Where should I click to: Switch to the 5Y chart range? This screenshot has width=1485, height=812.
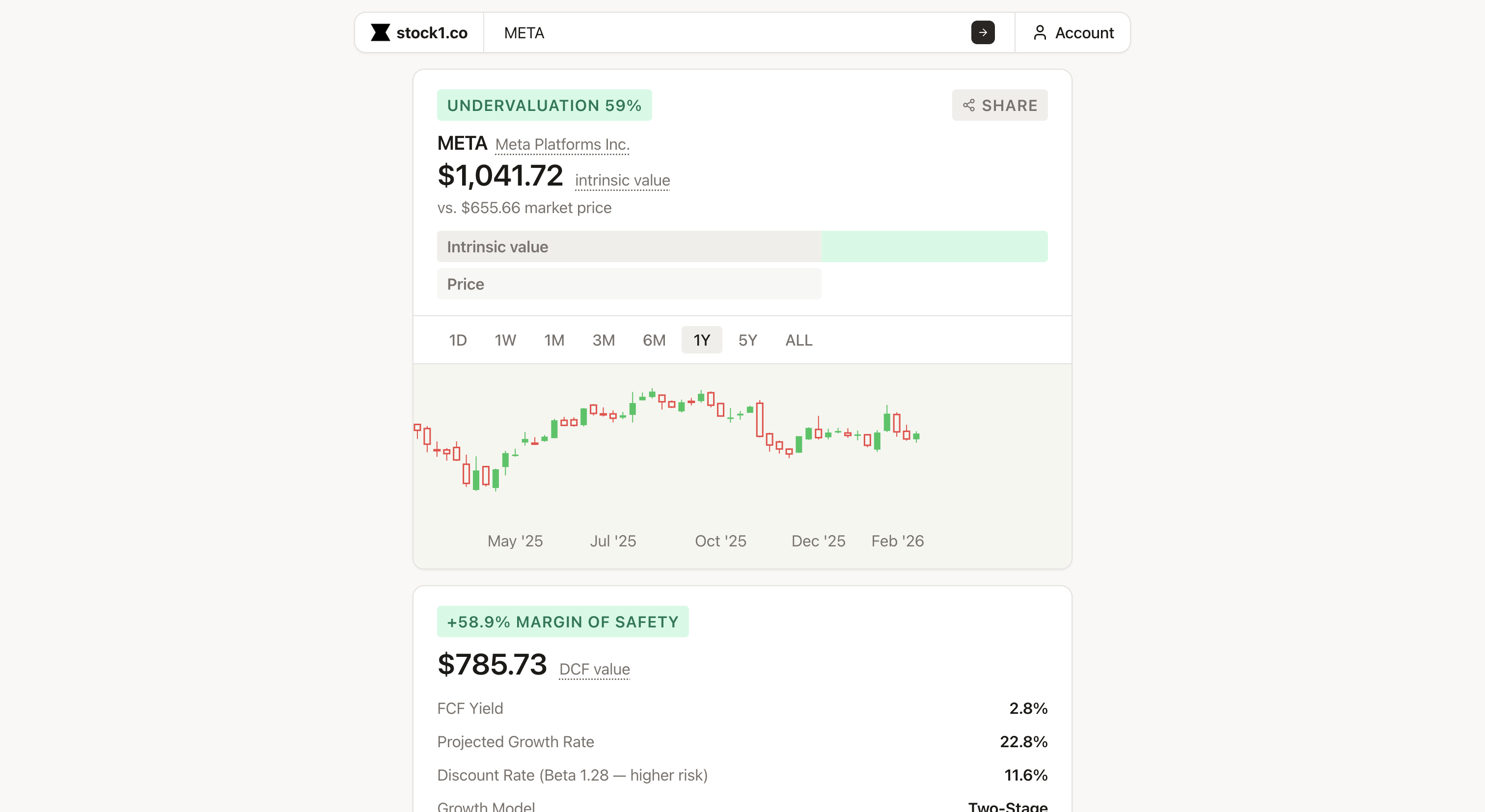747,340
